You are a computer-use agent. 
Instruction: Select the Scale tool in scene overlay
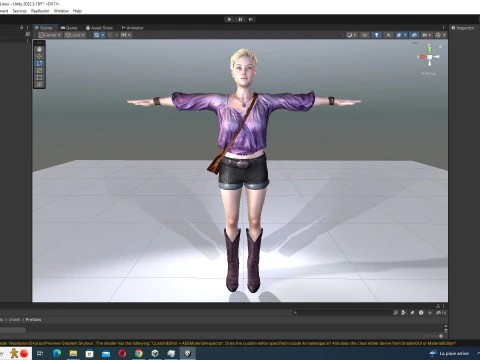(x=39, y=70)
